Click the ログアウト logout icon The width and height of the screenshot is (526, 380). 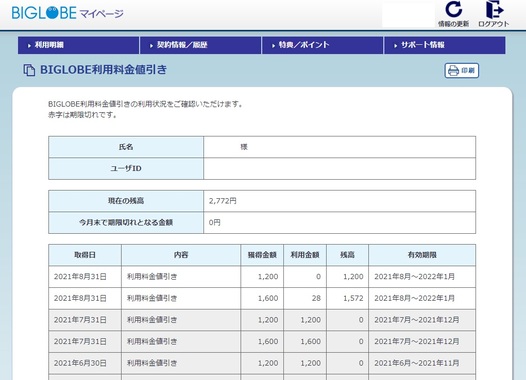494,9
